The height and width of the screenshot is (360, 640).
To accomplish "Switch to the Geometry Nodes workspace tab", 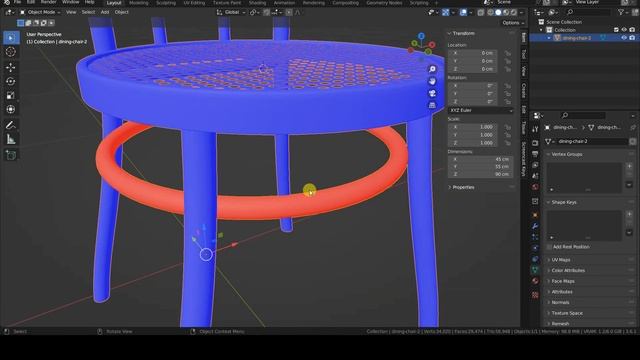I will [x=384, y=3].
